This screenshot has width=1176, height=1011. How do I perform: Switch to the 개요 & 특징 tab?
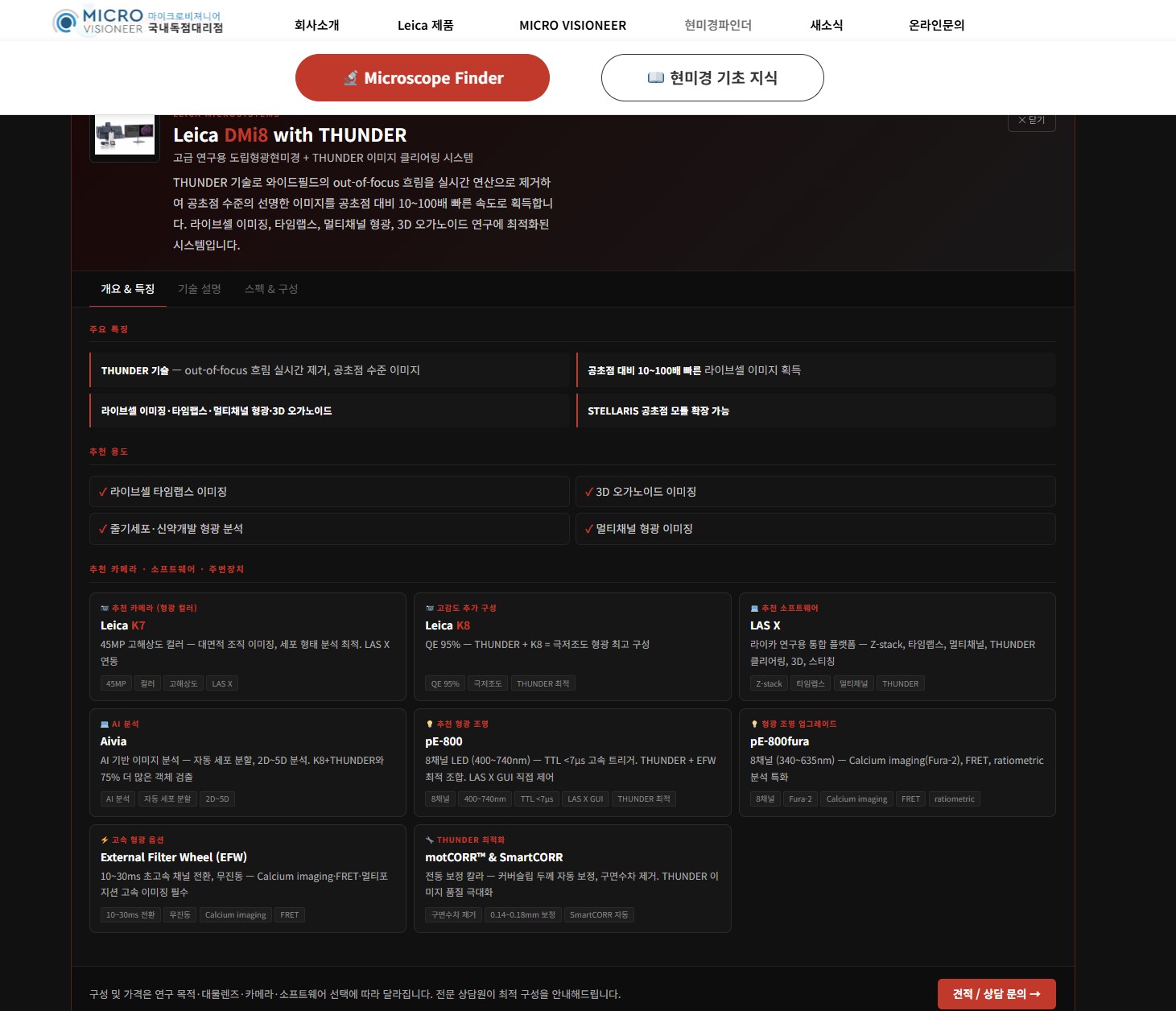click(x=128, y=289)
